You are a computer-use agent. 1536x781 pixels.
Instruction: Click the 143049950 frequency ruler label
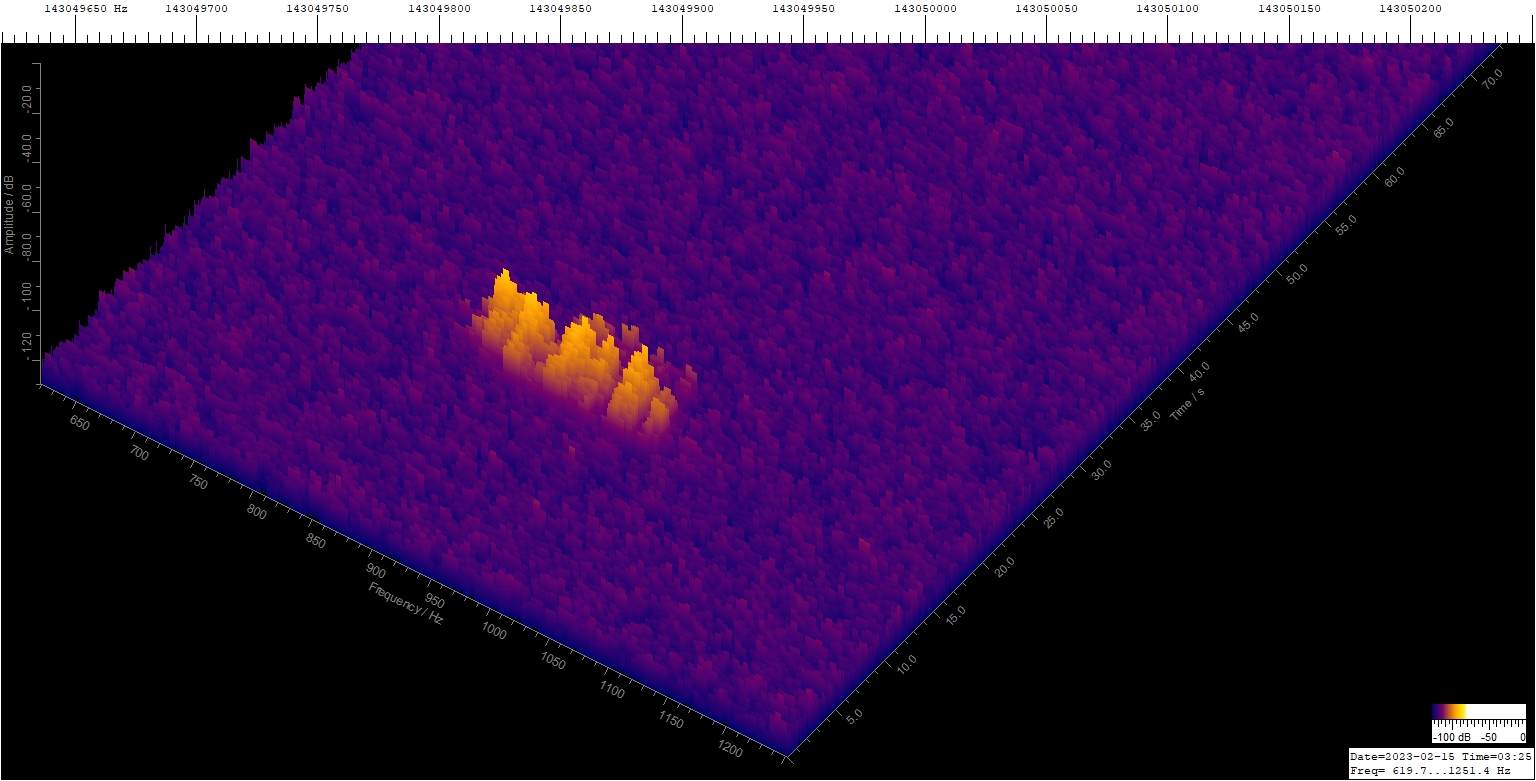click(x=804, y=9)
